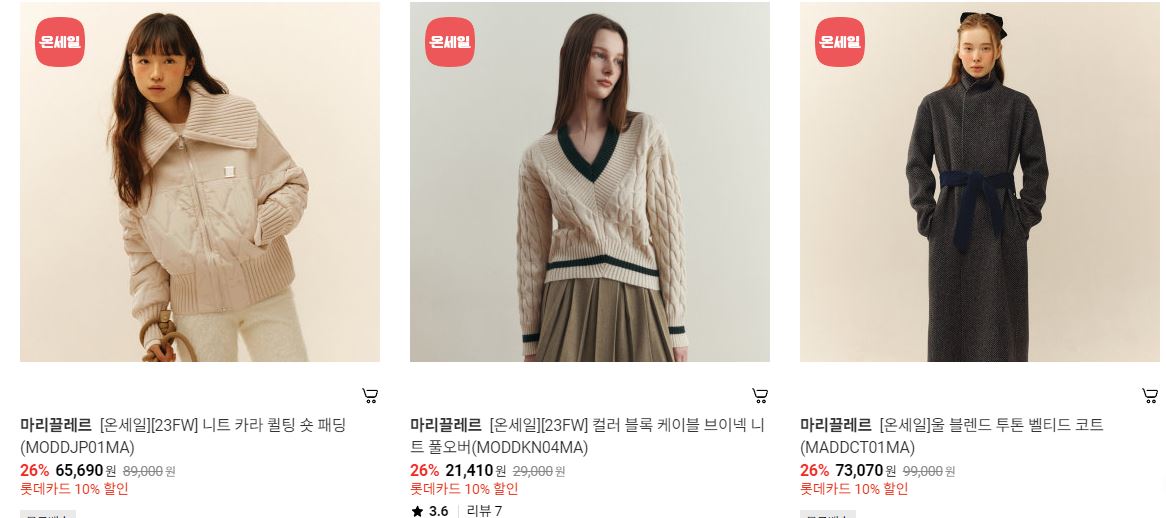
Task: Click cart icon for cable V-neck pullover
Action: (760, 395)
